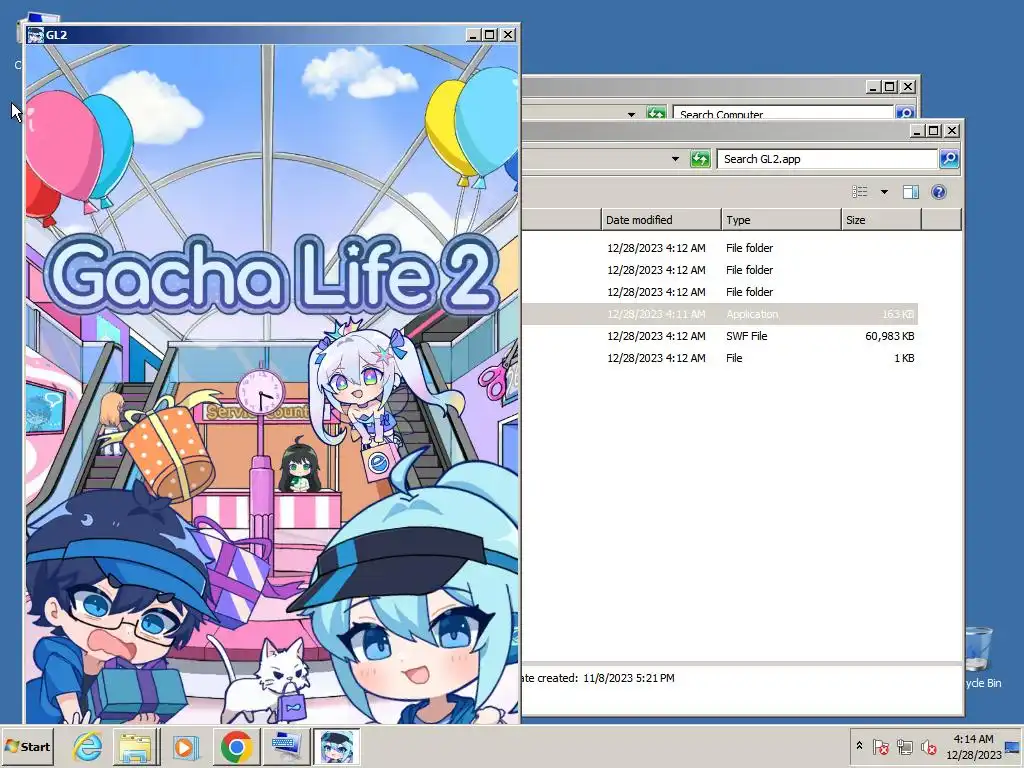1024x768 pixels.
Task: Click the search magnifier in Computer window
Action: [x=904, y=113]
